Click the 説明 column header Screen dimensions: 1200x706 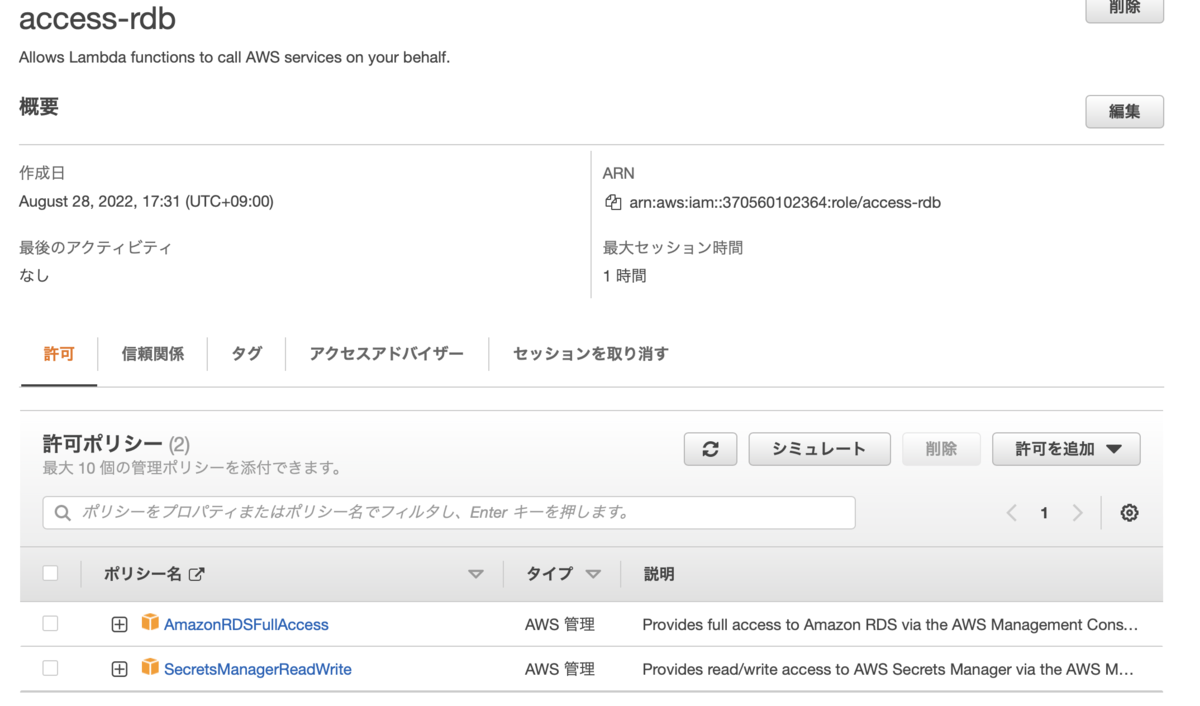pyautogui.click(x=659, y=574)
